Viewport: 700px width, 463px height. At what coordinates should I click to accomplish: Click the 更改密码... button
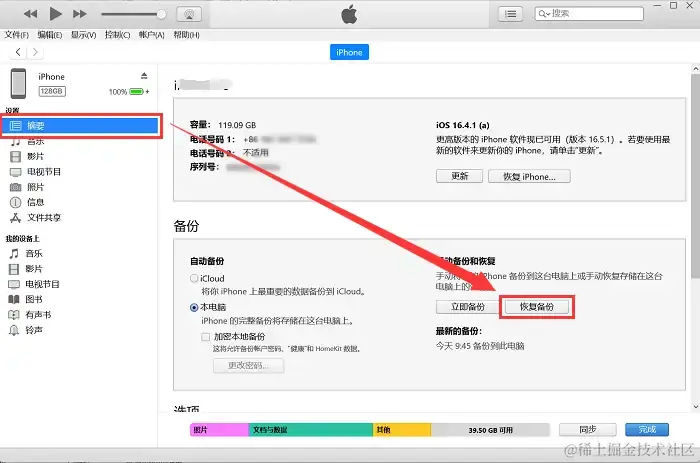[248, 366]
